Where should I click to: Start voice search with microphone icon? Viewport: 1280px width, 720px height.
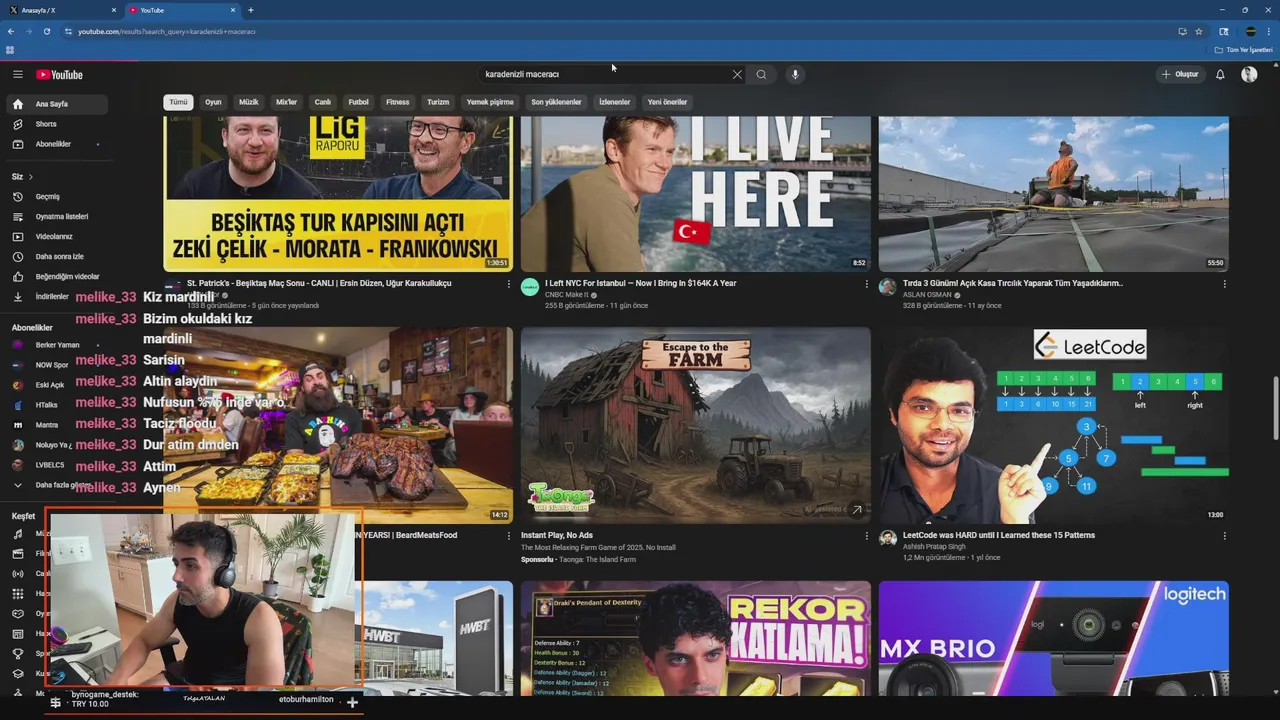click(795, 74)
